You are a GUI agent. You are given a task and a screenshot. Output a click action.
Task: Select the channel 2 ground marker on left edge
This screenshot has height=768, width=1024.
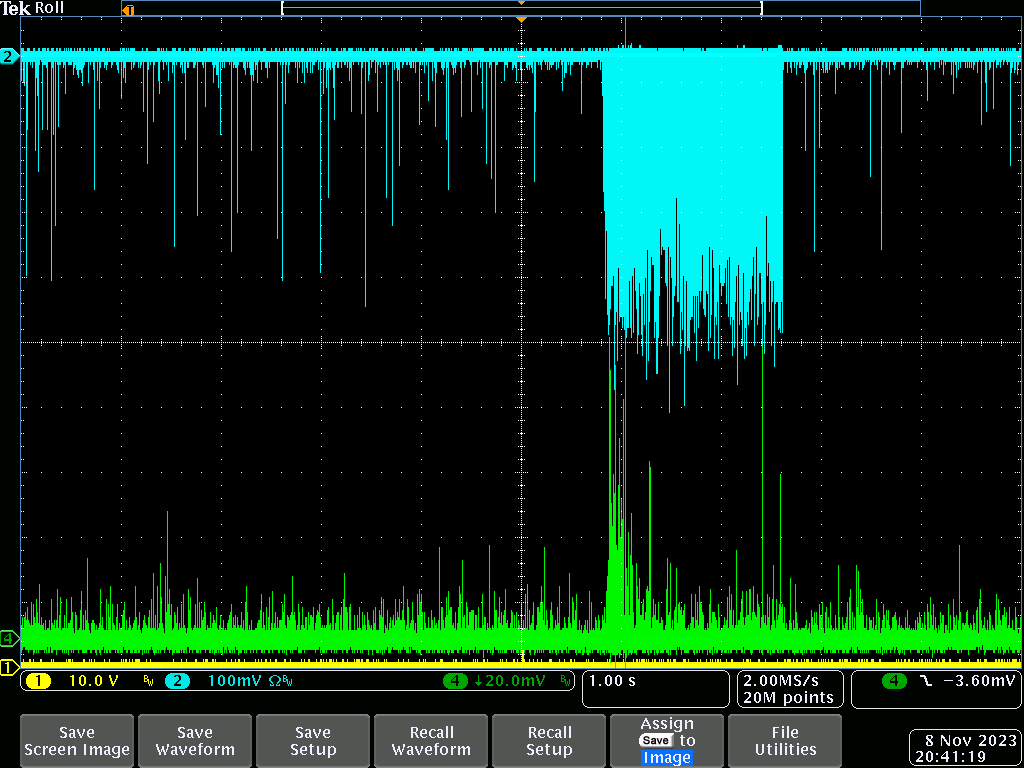click(x=9, y=57)
